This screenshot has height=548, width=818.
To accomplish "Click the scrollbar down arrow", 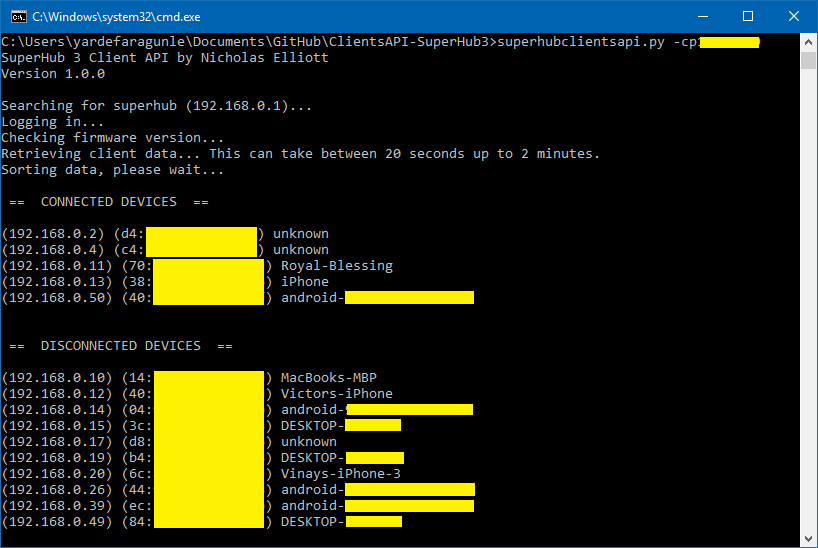I will tap(808, 539).
